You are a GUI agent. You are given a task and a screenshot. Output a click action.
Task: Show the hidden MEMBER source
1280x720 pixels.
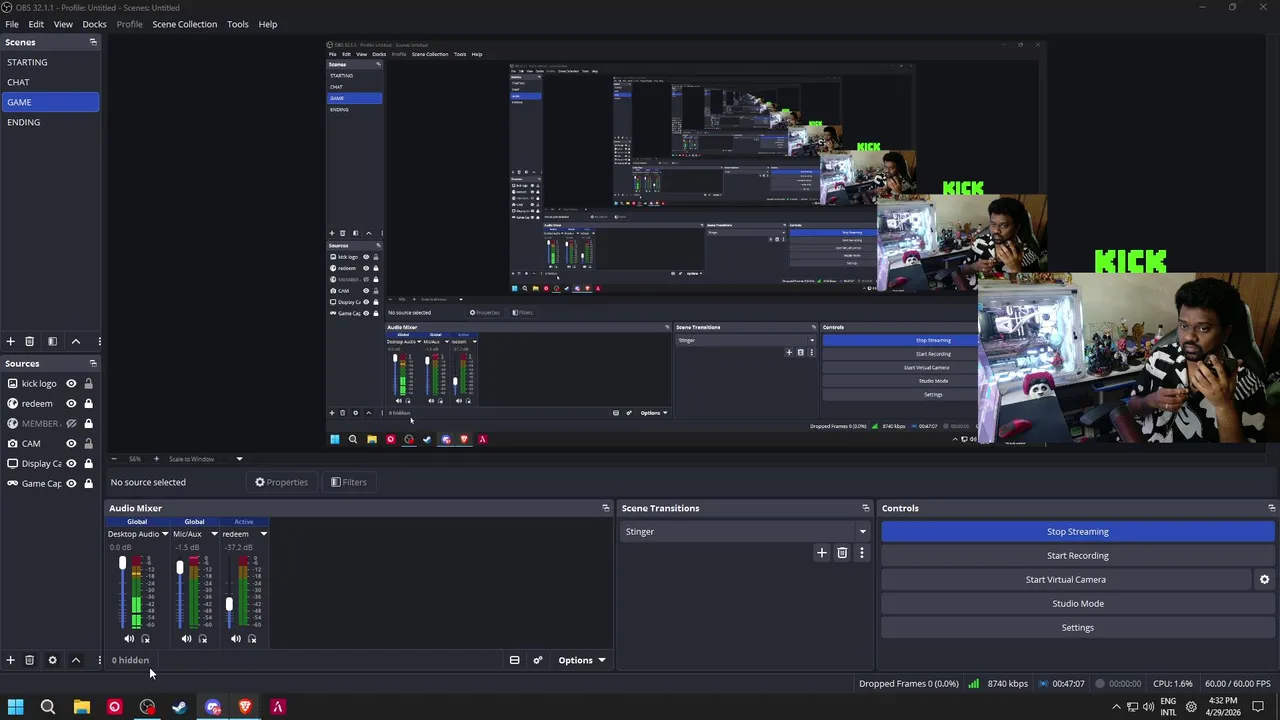coord(71,423)
